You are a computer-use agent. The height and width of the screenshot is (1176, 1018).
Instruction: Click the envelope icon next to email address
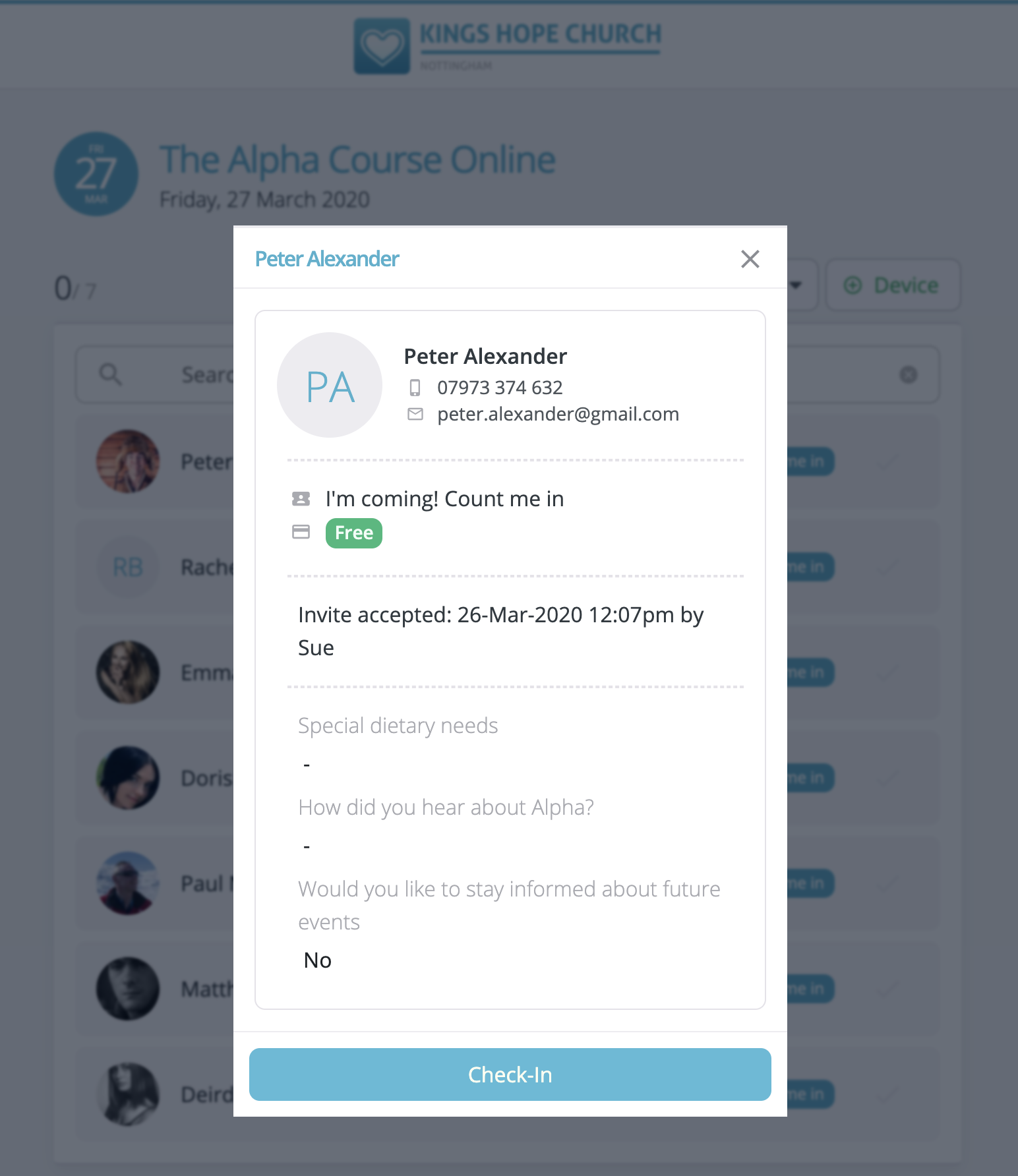[x=415, y=414]
